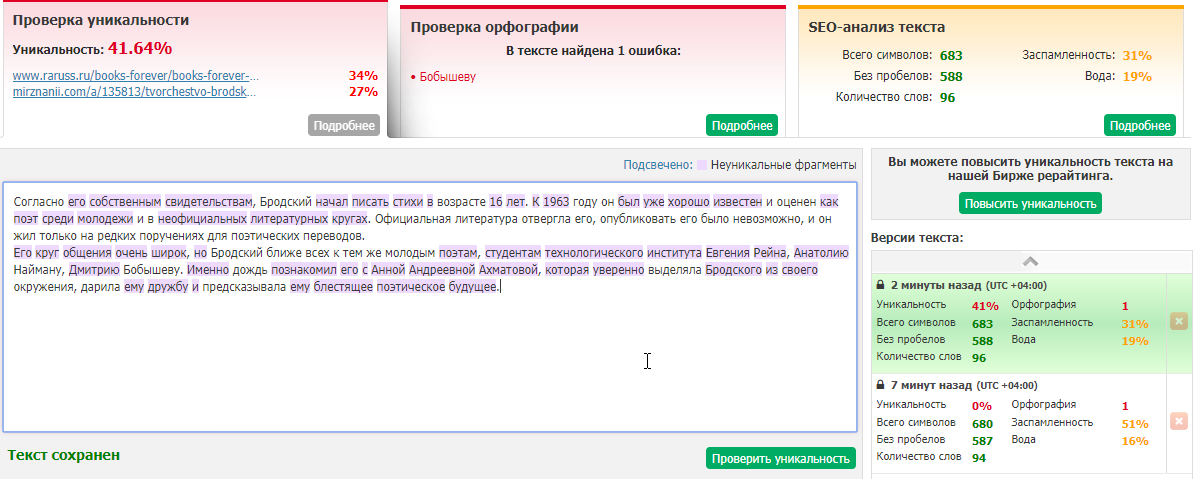The height and width of the screenshot is (479, 1194).
Task: Open 'Подробнее' under uniqueness check
Action: tap(343, 125)
